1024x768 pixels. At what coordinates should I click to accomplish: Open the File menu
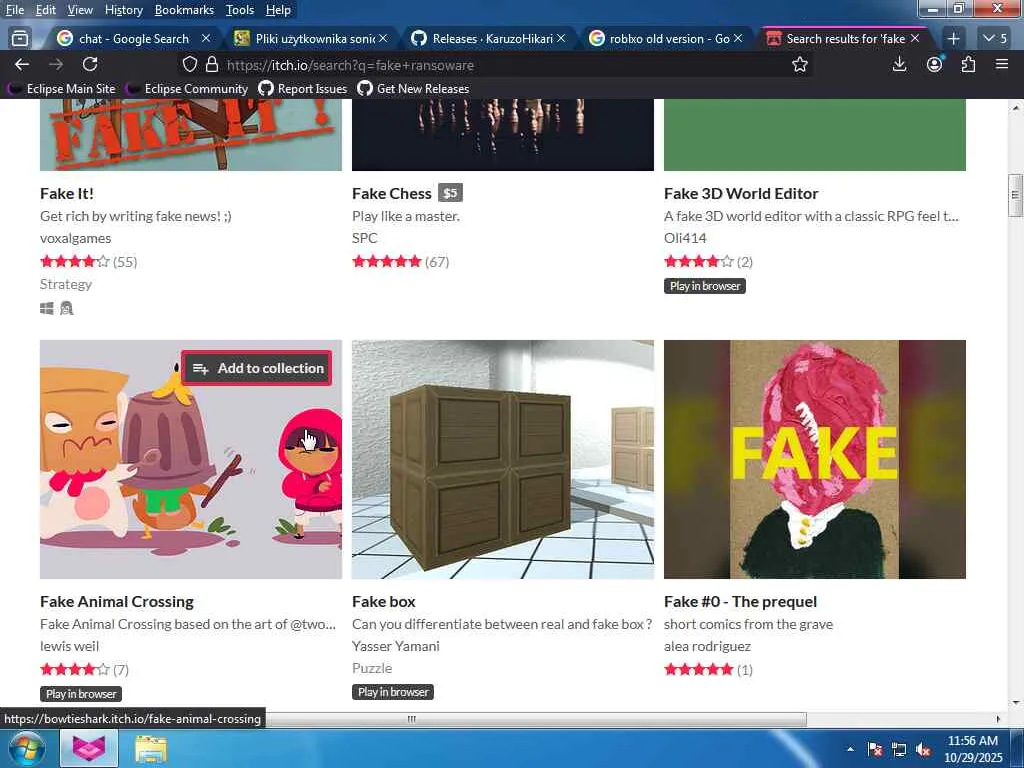coord(14,10)
